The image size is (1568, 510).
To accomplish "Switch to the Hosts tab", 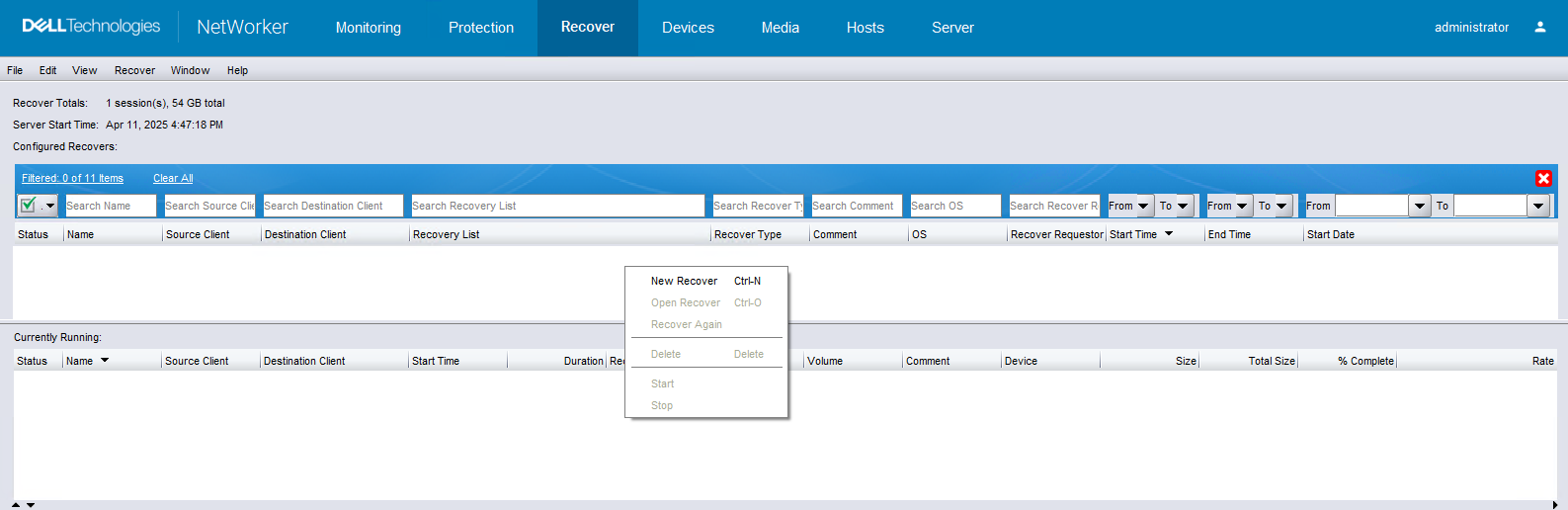I will (866, 28).
